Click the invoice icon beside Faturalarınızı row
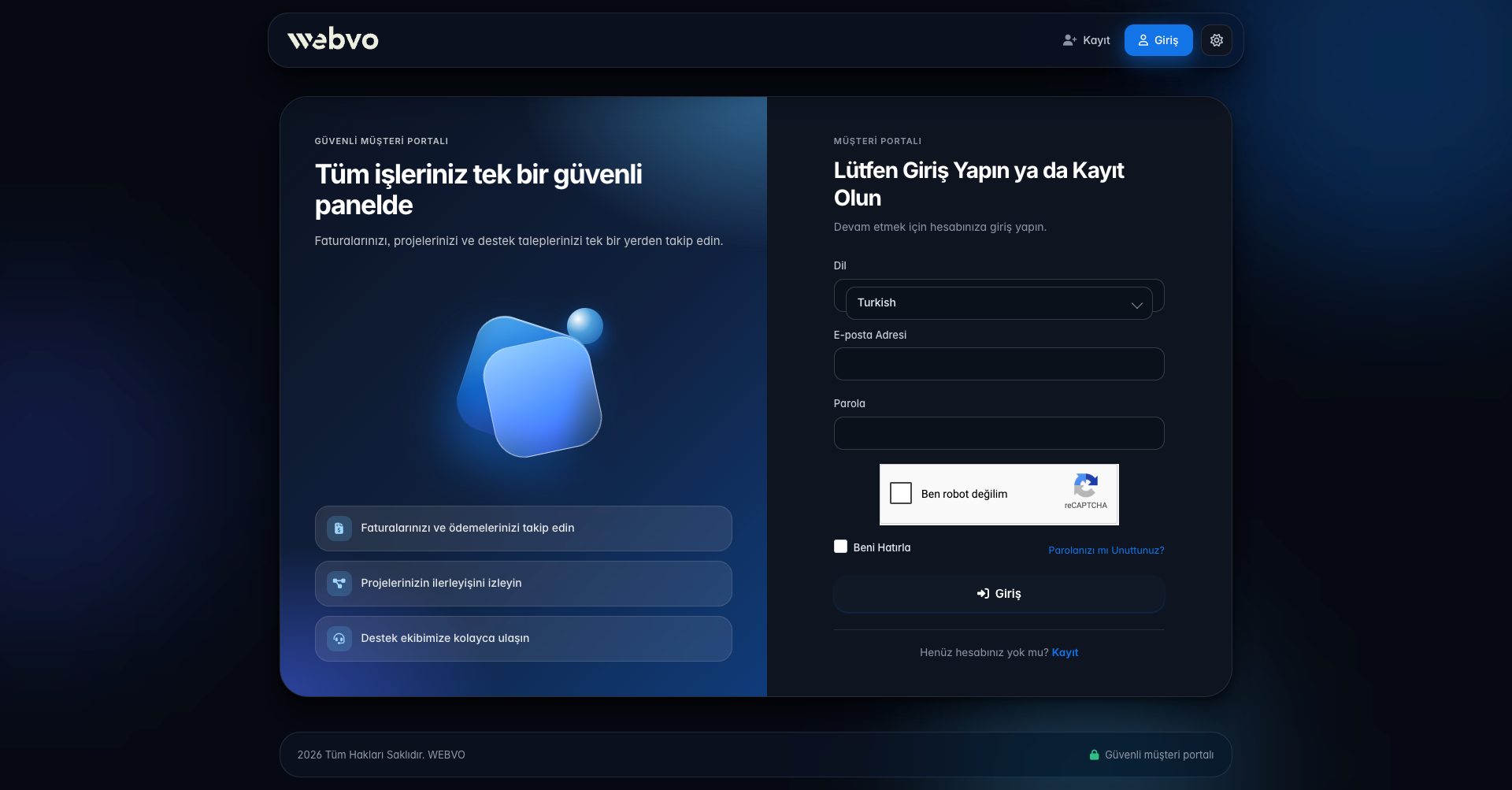This screenshot has height=790, width=1512. pos(339,529)
